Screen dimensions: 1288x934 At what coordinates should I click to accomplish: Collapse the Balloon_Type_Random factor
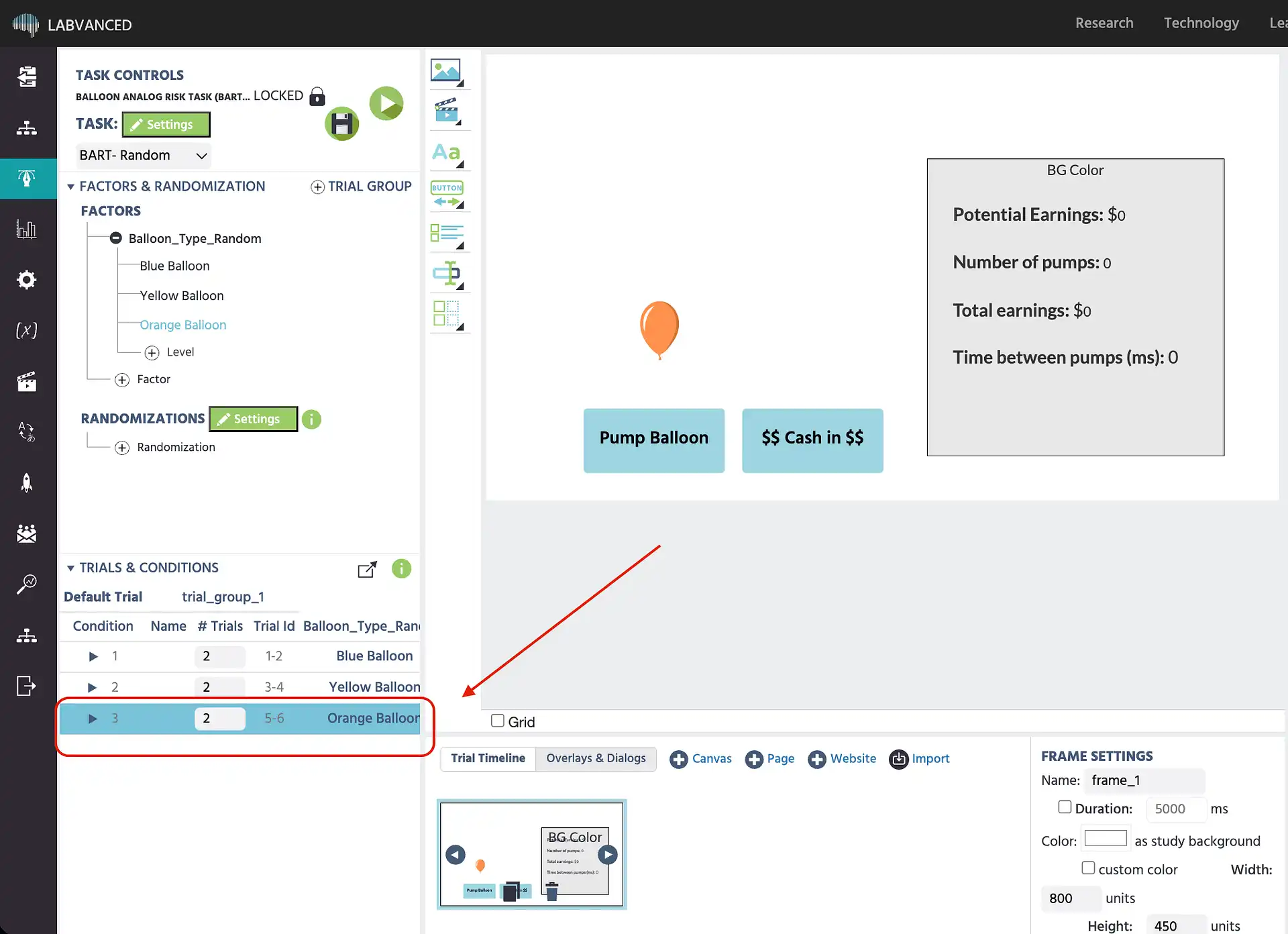click(115, 238)
